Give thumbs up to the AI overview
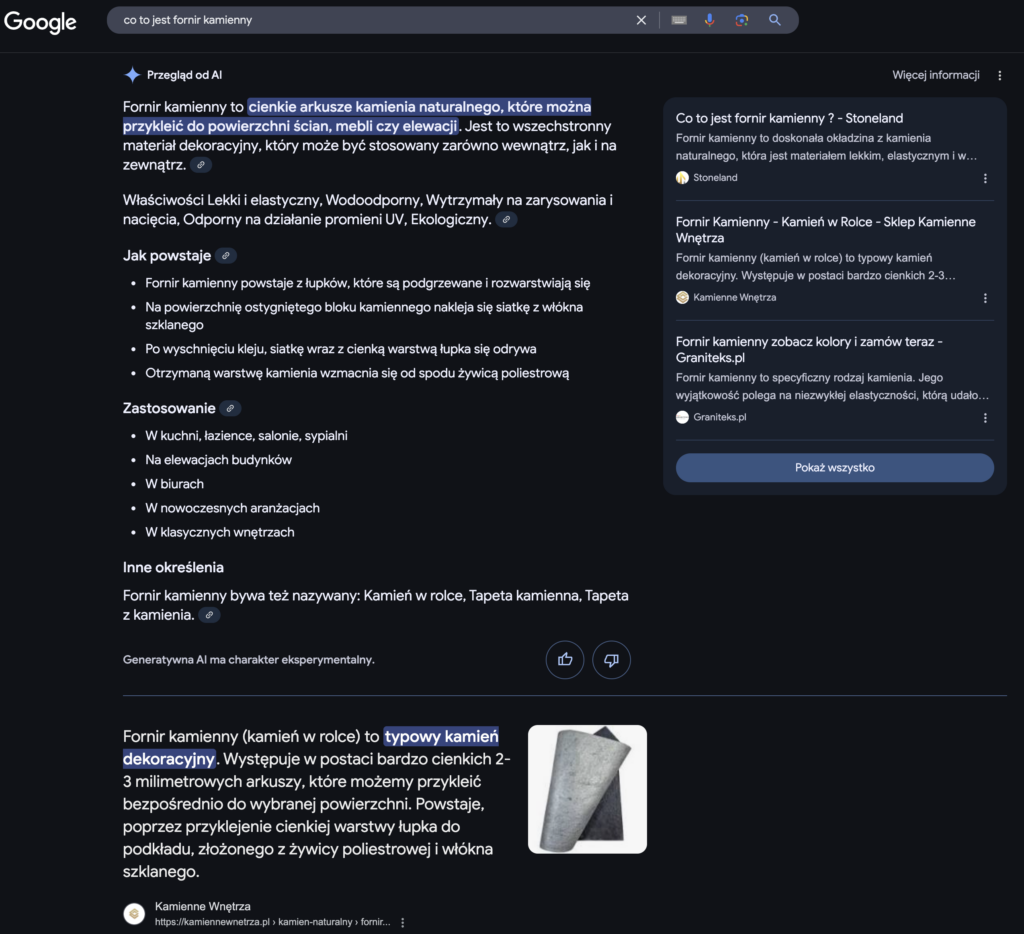1024x934 pixels. [x=564, y=660]
